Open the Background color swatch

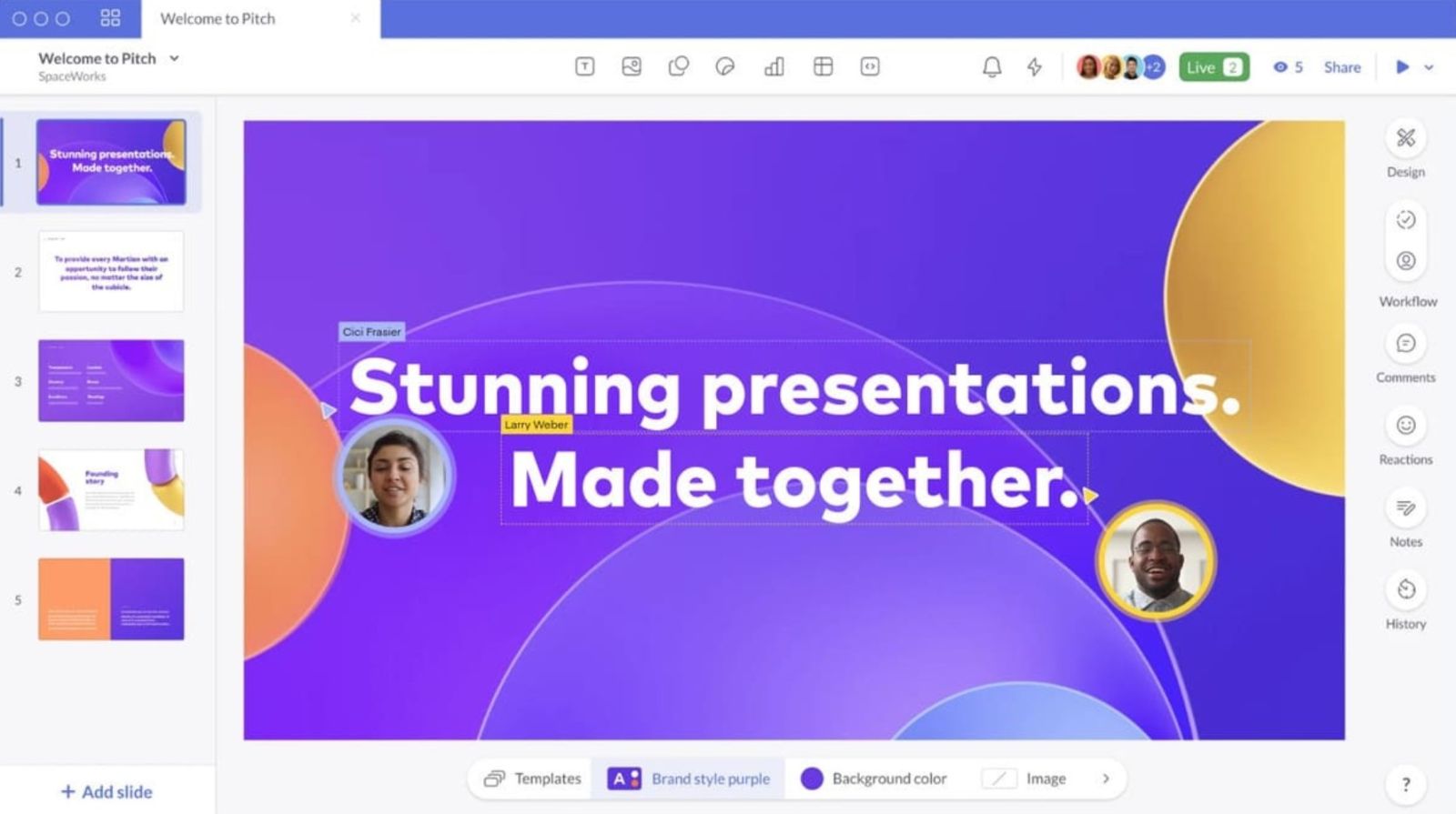coord(812,779)
